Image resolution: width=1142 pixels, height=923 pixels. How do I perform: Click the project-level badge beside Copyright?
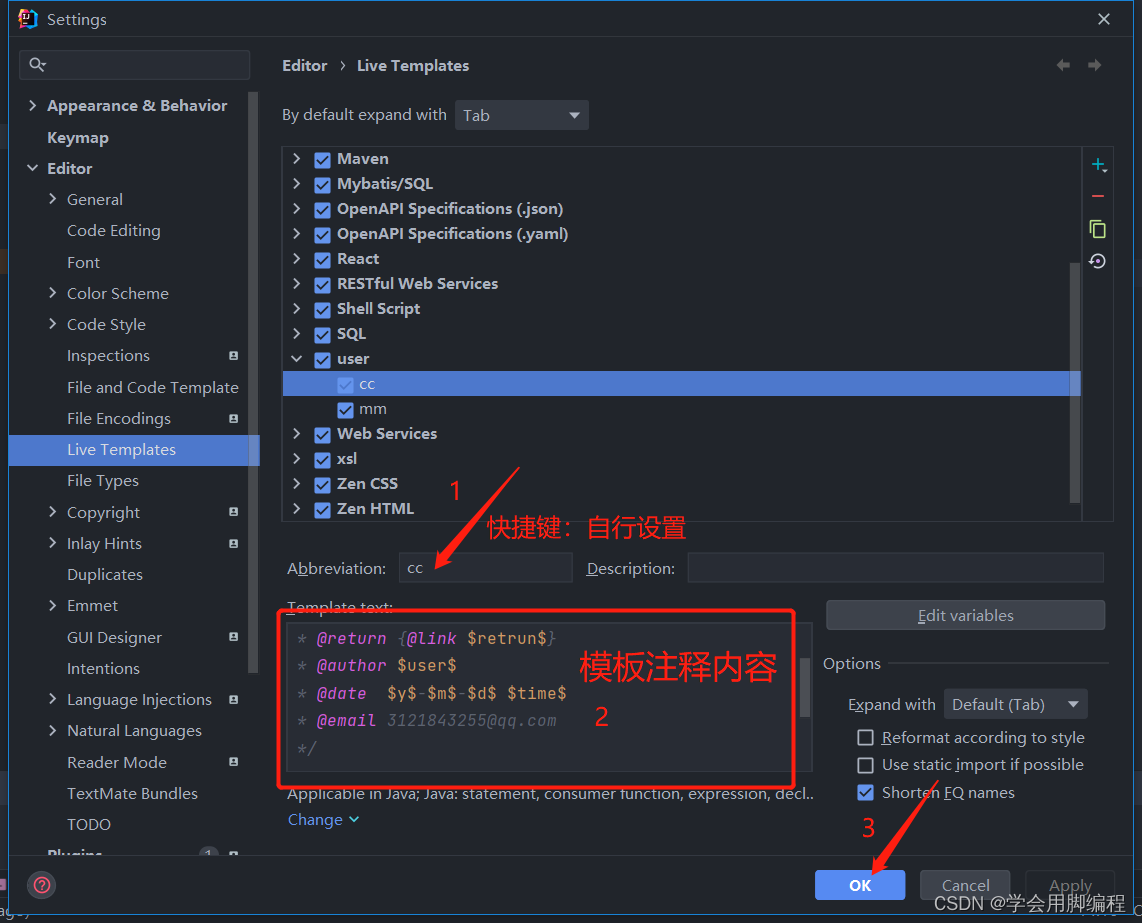[233, 512]
